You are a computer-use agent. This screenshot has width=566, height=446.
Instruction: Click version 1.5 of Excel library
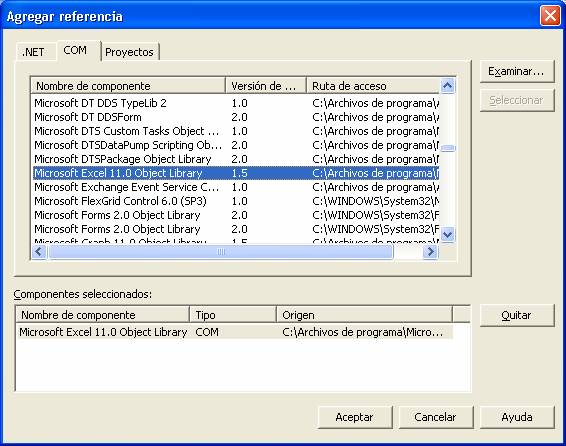coord(239,173)
